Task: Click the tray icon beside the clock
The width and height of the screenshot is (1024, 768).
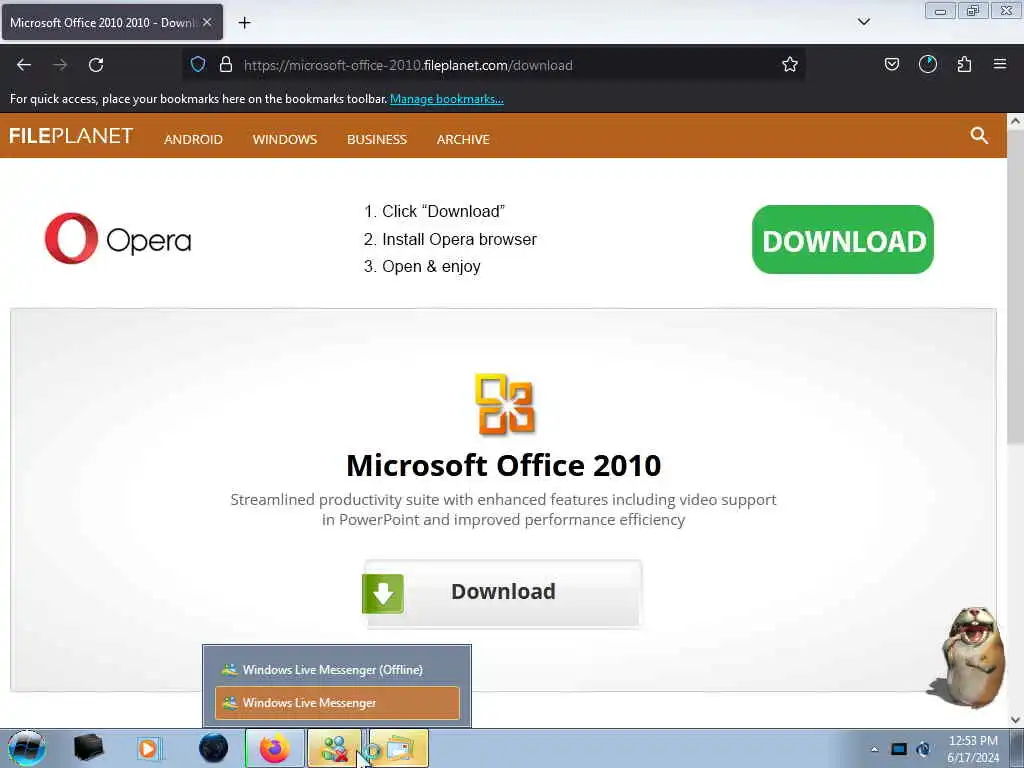Action: click(x=923, y=749)
